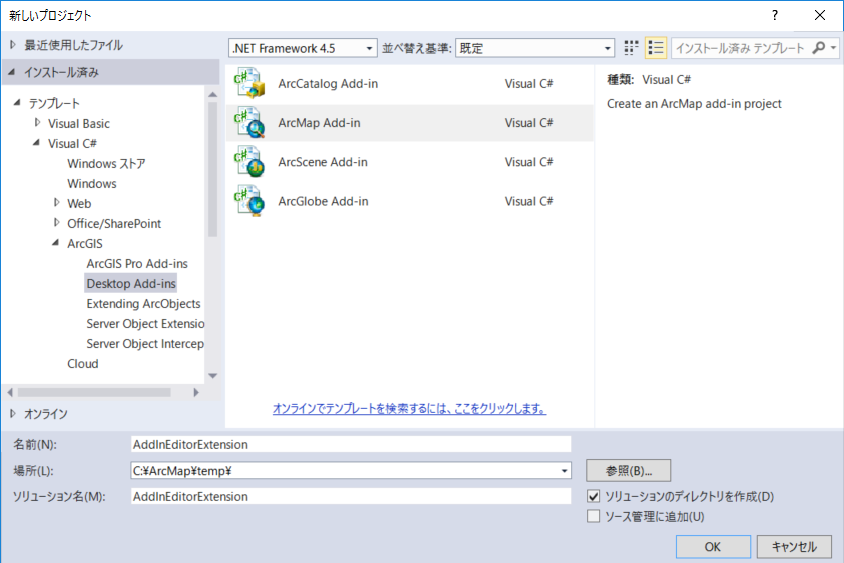Enable ソース管理に追加 checkbox
The width and height of the screenshot is (844, 563).
click(x=593, y=516)
